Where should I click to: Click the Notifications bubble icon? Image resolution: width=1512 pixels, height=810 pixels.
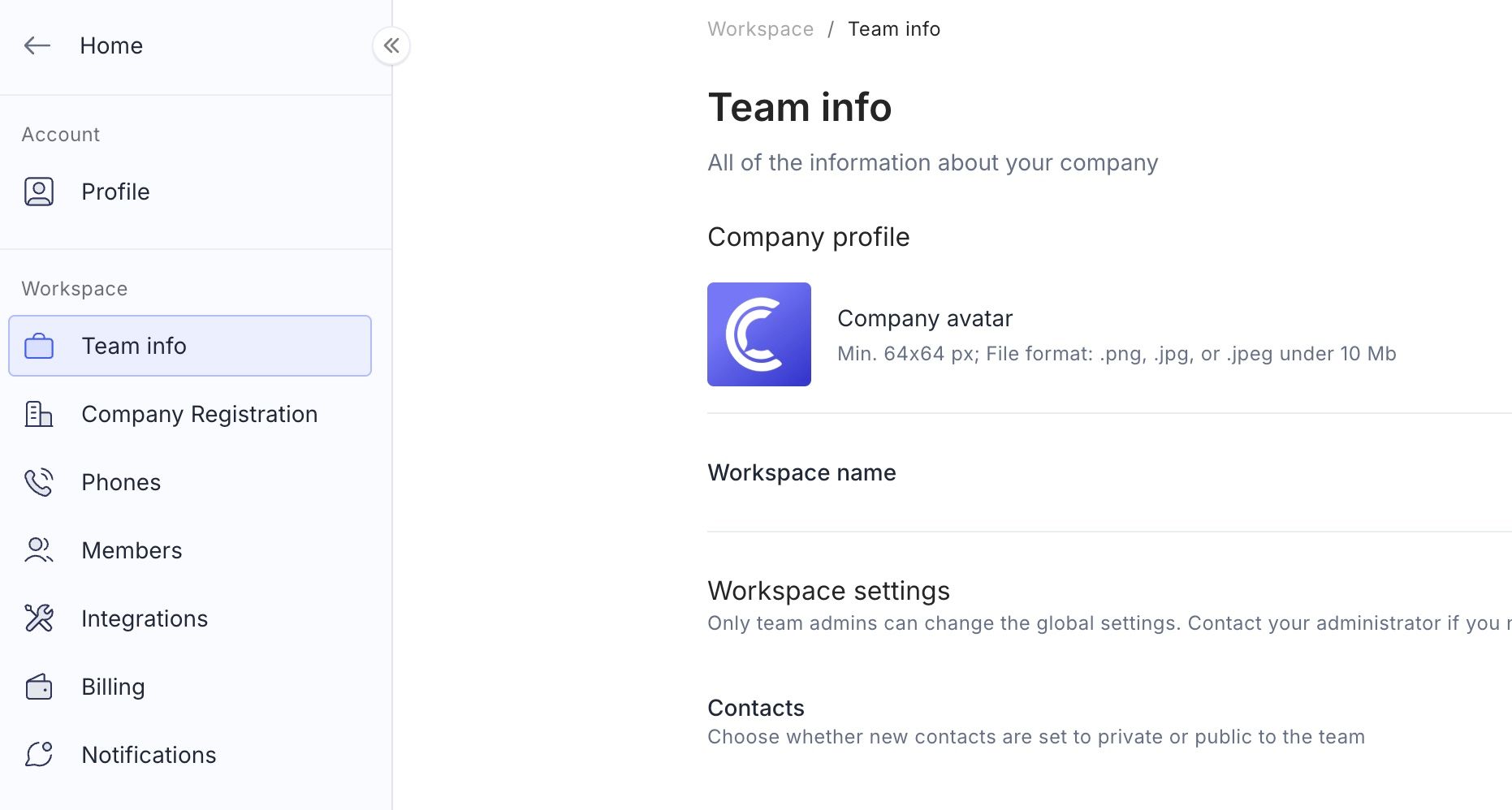pyautogui.click(x=39, y=755)
